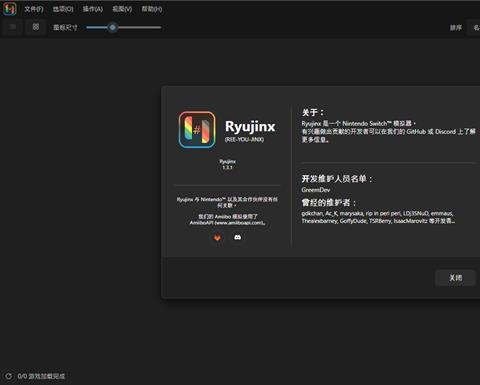This screenshot has width=480, height=385.
Task: Click the reload games icon in status bar
Action: [x=9, y=376]
